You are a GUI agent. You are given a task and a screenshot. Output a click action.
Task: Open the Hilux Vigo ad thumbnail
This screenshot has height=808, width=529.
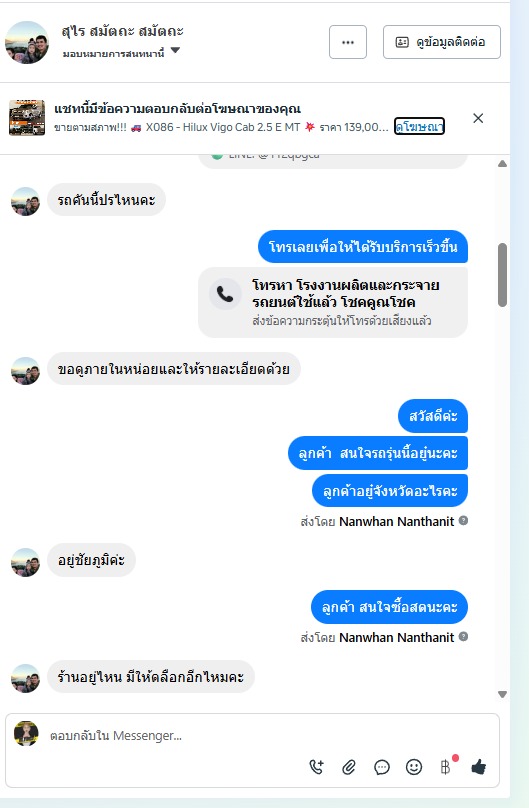click(27, 118)
